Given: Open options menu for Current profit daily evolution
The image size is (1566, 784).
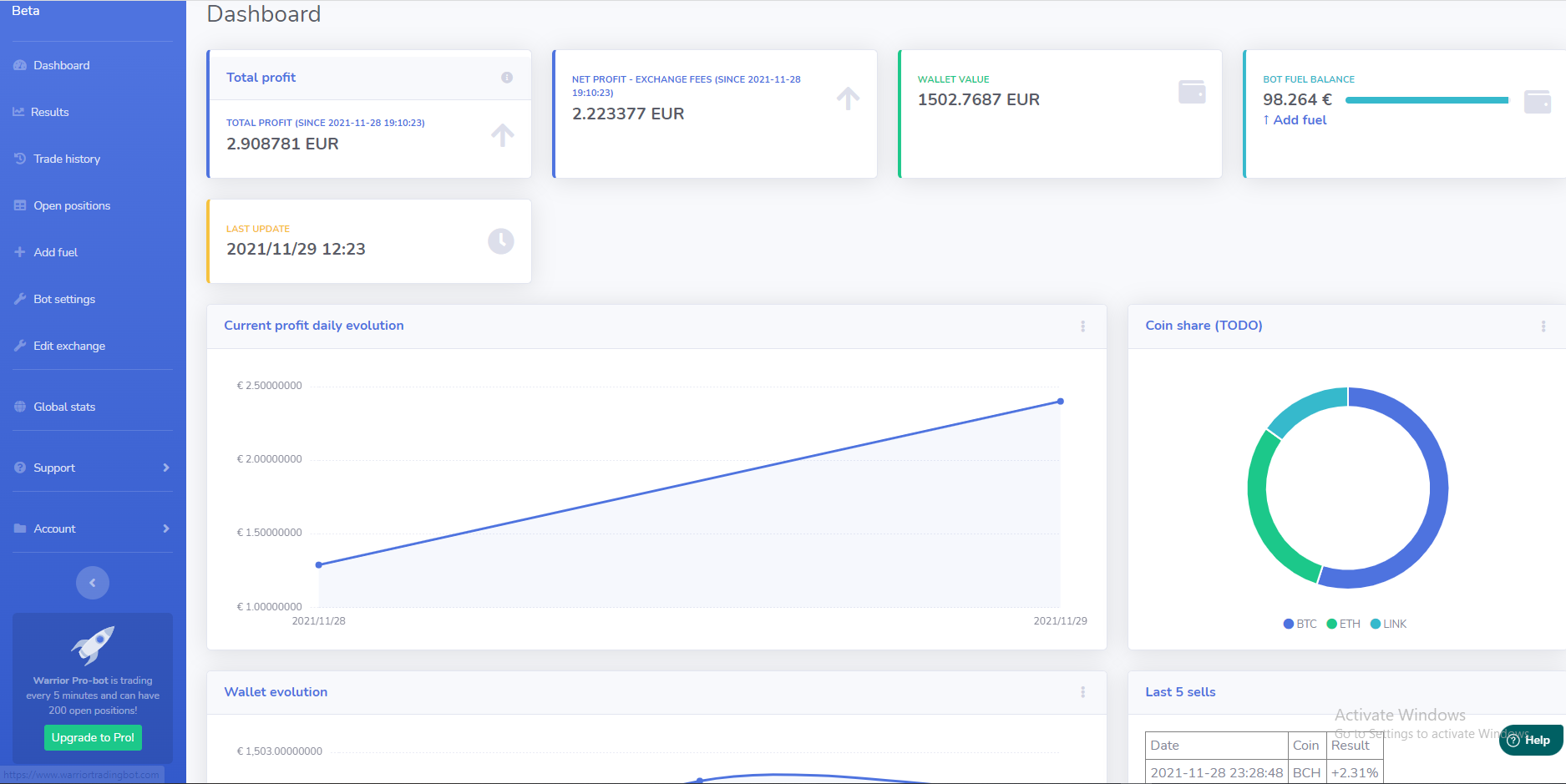Looking at the screenshot, I should (1082, 326).
